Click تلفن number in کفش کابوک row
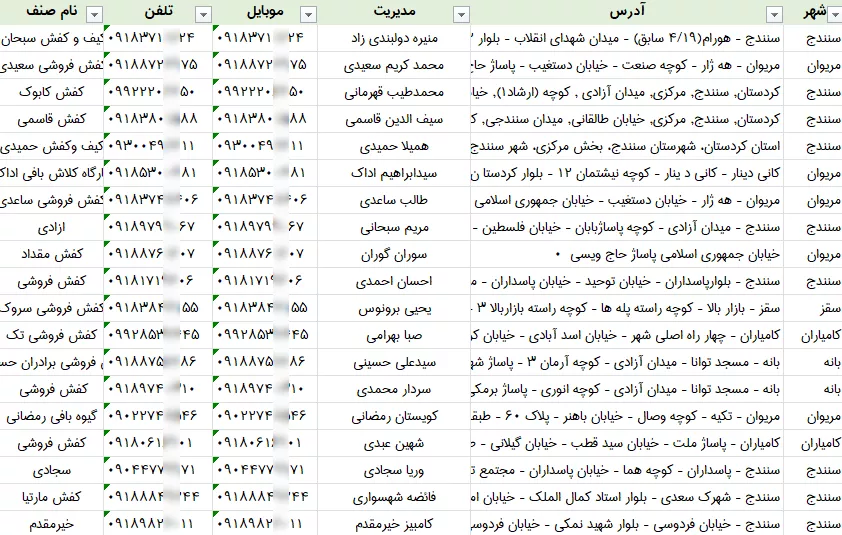 (x=158, y=92)
